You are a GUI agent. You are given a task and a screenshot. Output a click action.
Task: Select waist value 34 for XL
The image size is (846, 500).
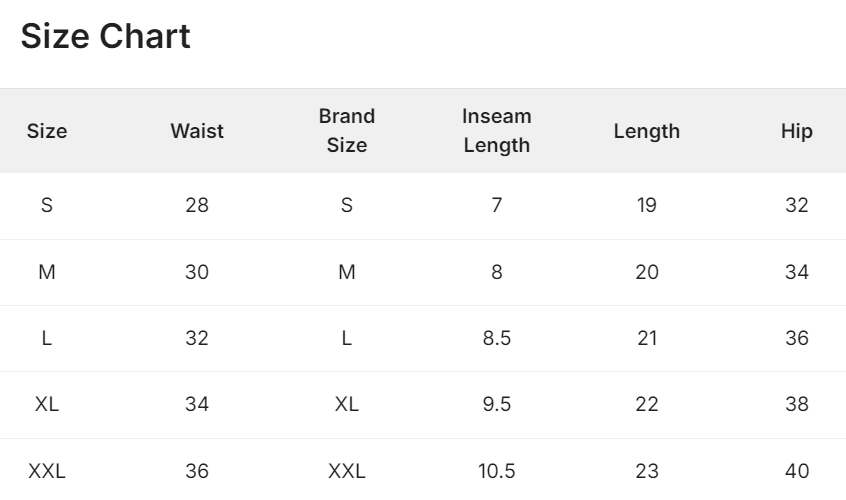click(x=197, y=404)
